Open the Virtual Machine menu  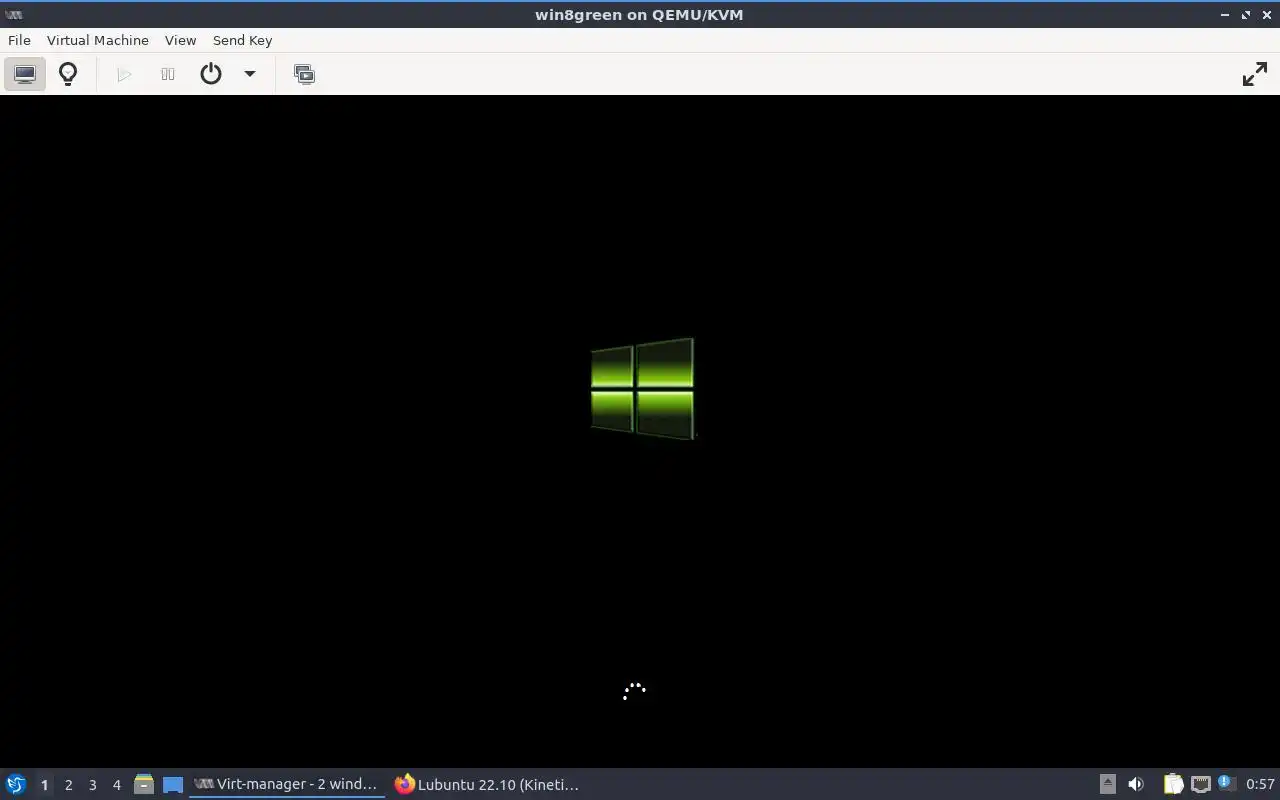tap(98, 40)
